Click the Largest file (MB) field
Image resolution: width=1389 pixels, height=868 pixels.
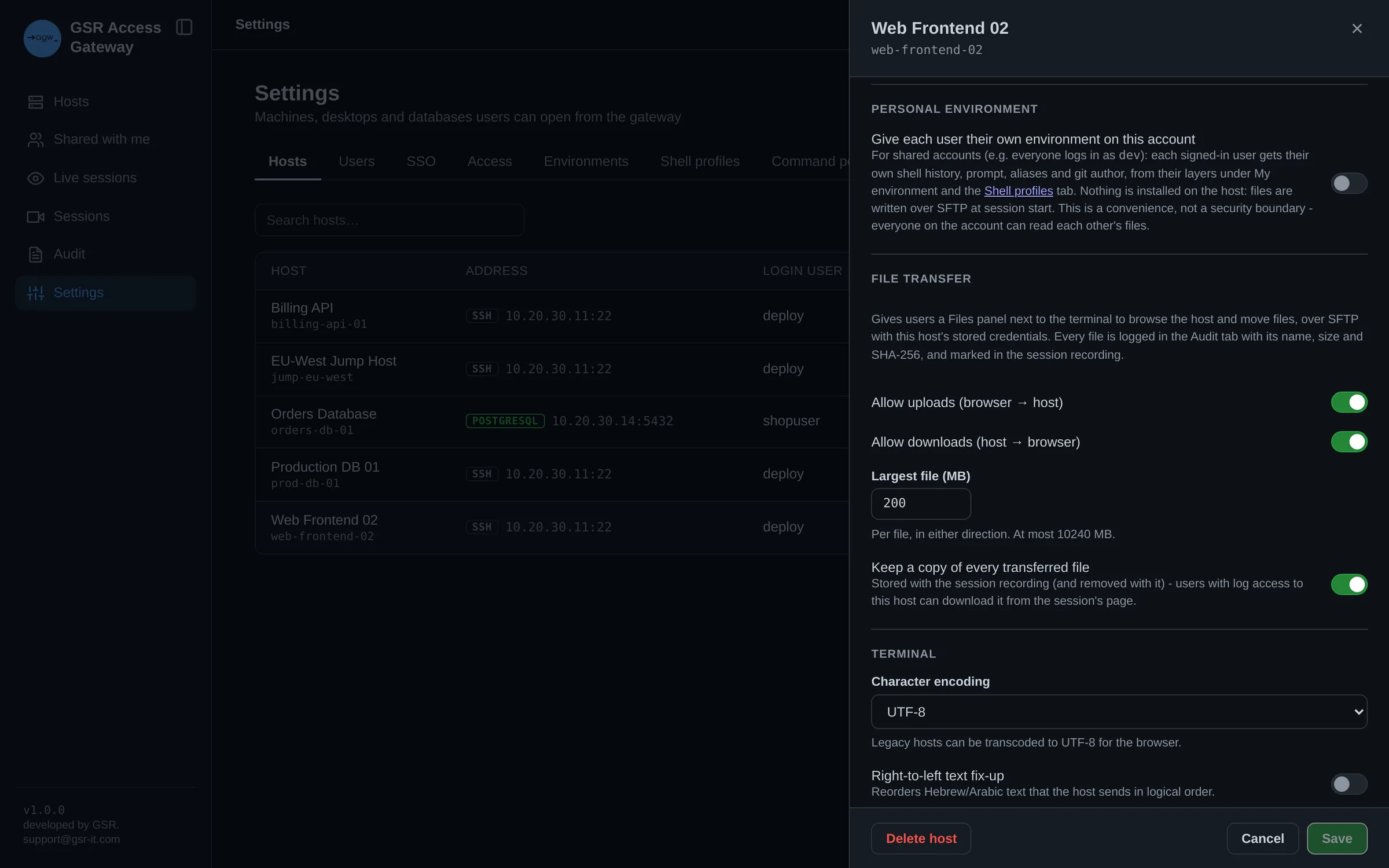pyautogui.click(x=921, y=503)
